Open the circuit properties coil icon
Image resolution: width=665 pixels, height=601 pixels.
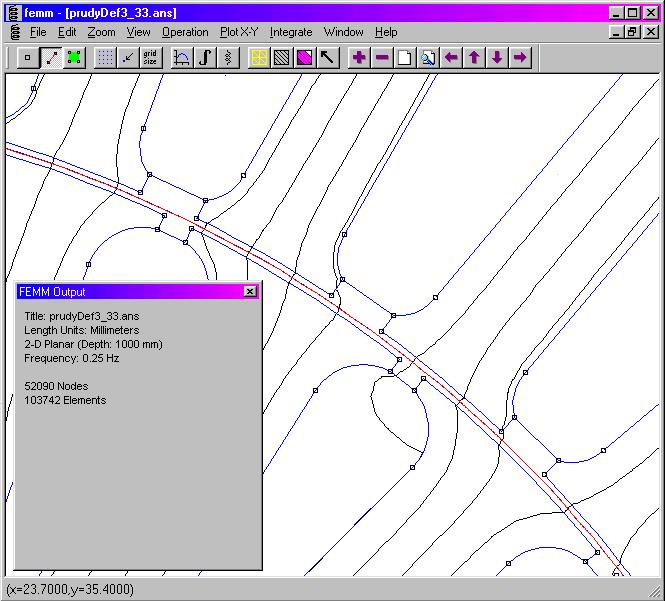[228, 57]
